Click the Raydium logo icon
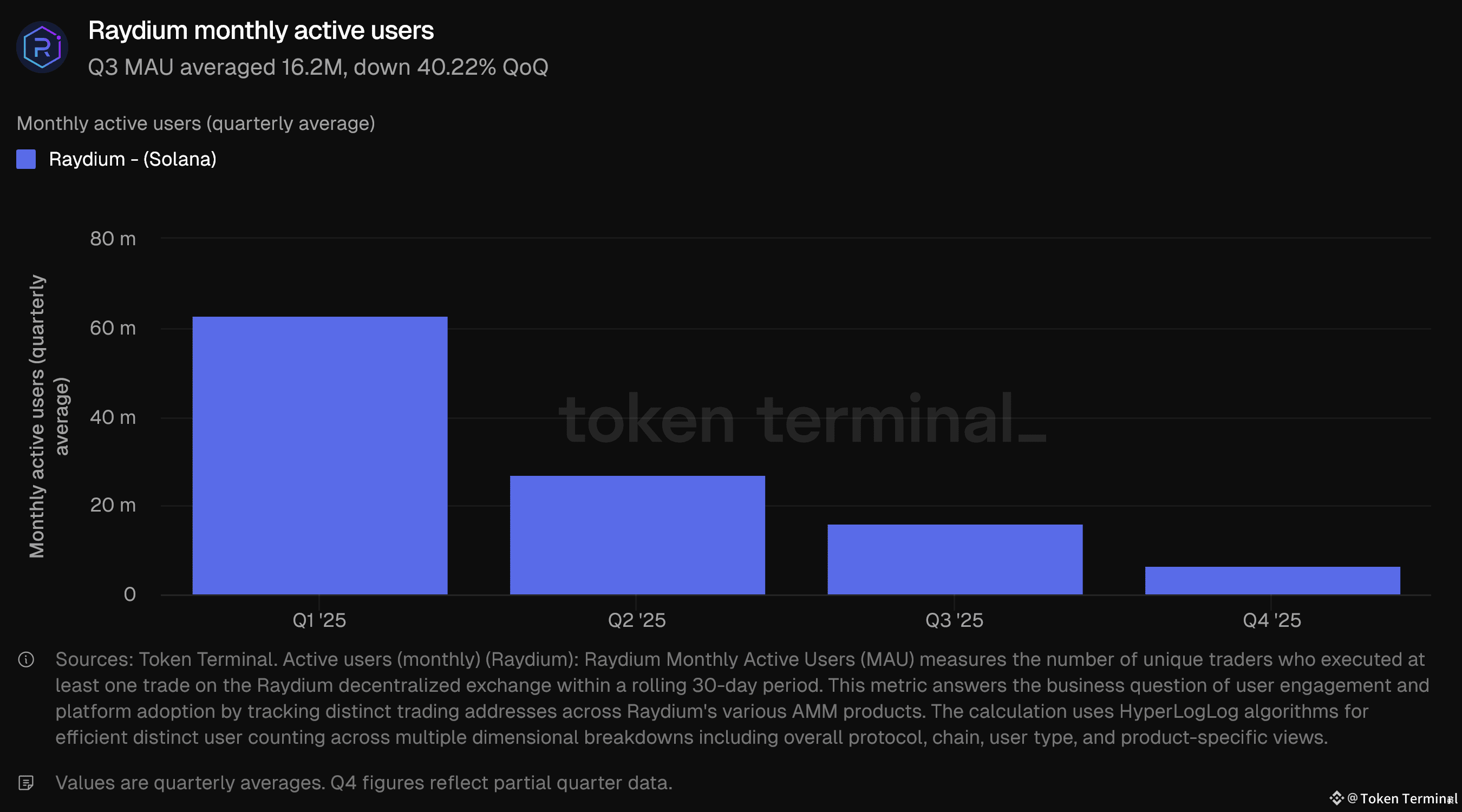The image size is (1462, 812). [x=42, y=47]
